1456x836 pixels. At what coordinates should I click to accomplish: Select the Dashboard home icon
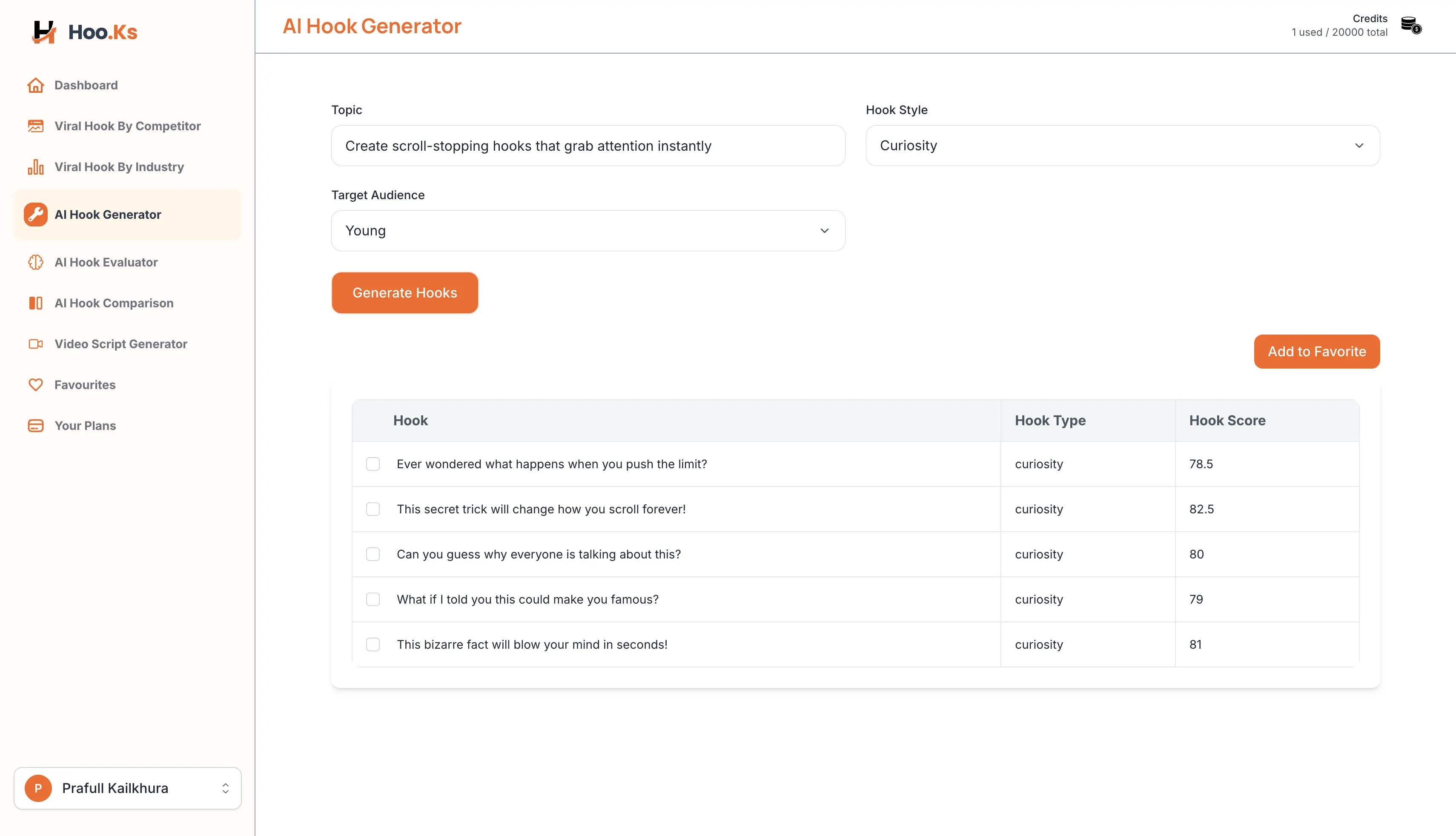pos(36,84)
